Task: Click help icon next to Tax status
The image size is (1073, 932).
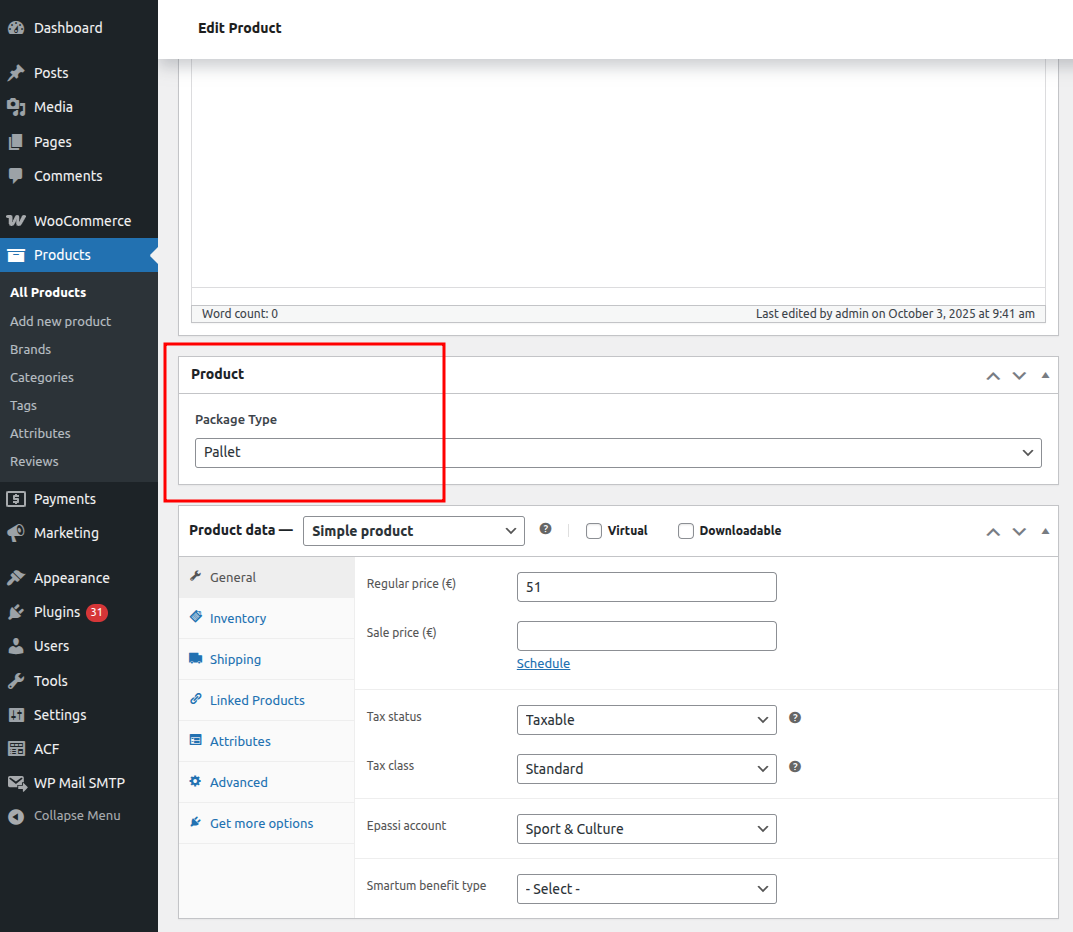Action: click(x=795, y=718)
